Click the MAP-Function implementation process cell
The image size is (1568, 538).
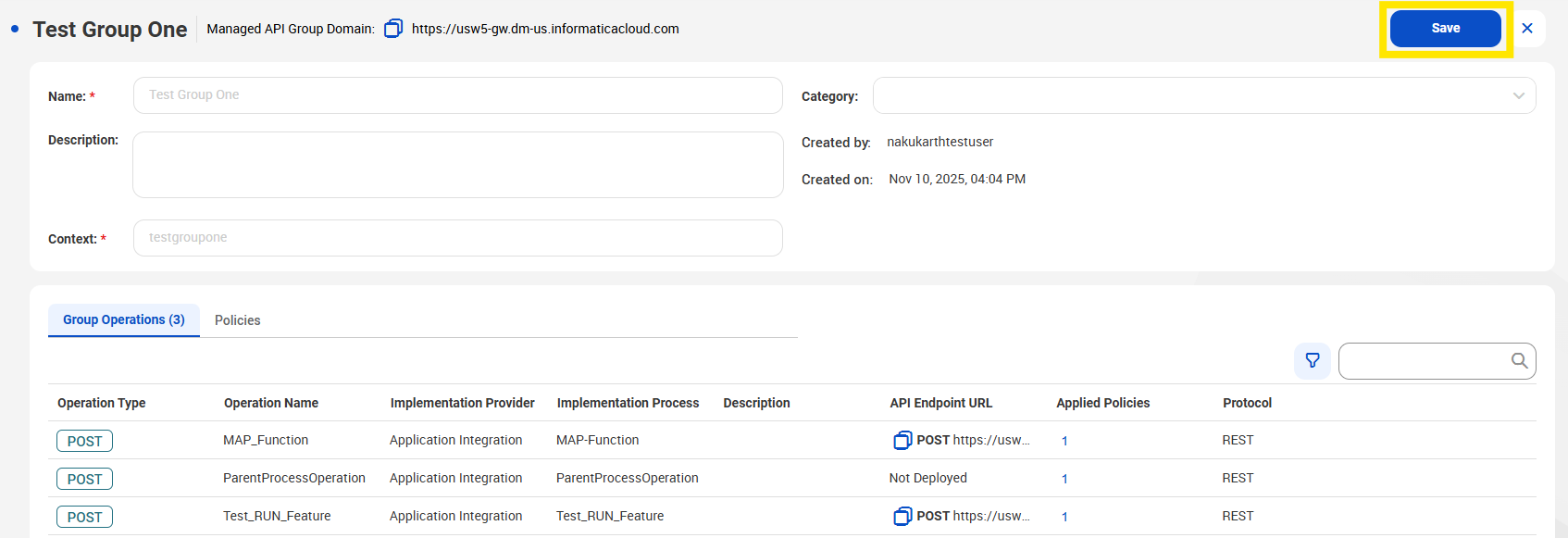point(598,440)
